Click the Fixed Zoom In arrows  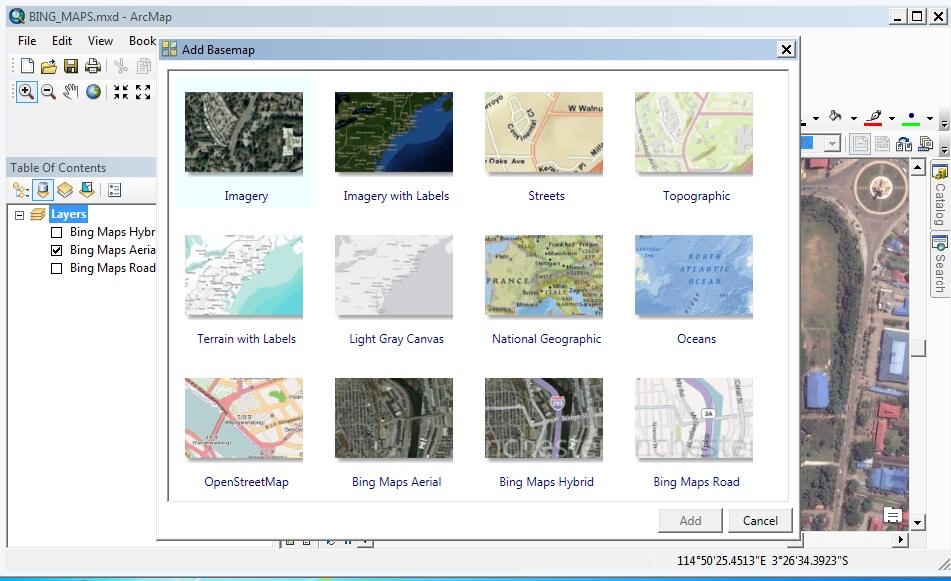coord(121,92)
